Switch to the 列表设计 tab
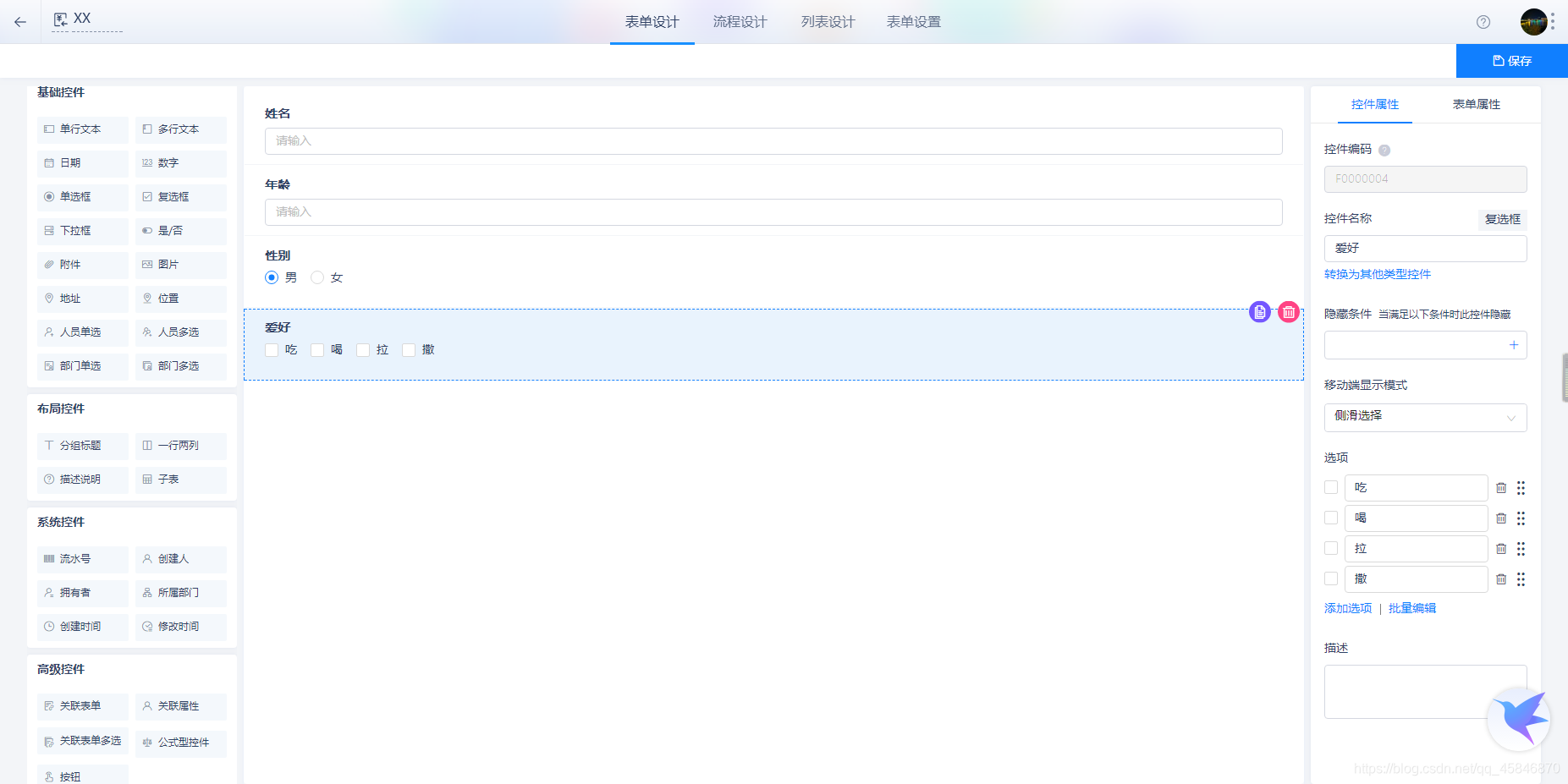The height and width of the screenshot is (784, 1568). pos(828,22)
